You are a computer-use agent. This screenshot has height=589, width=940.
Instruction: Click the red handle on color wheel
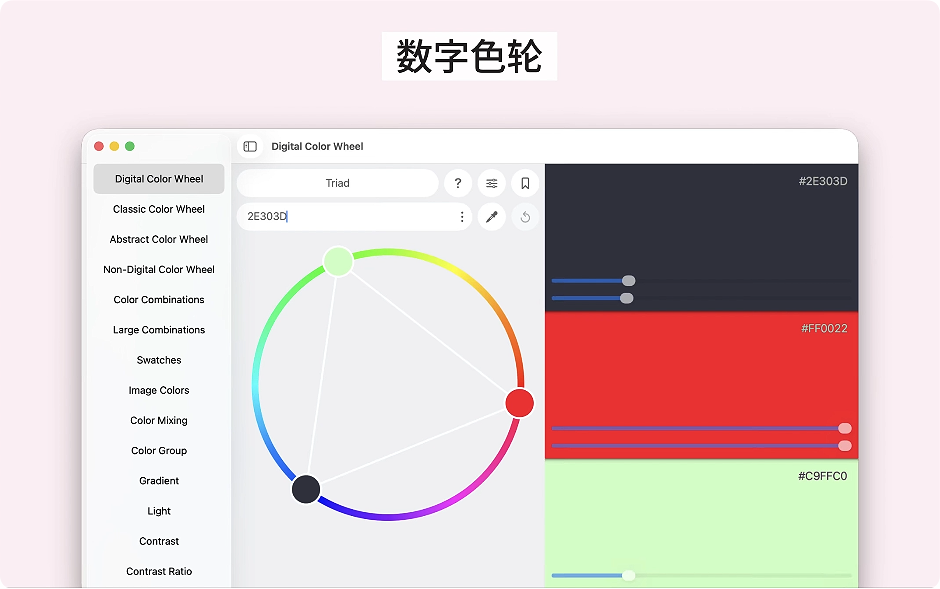pos(519,403)
